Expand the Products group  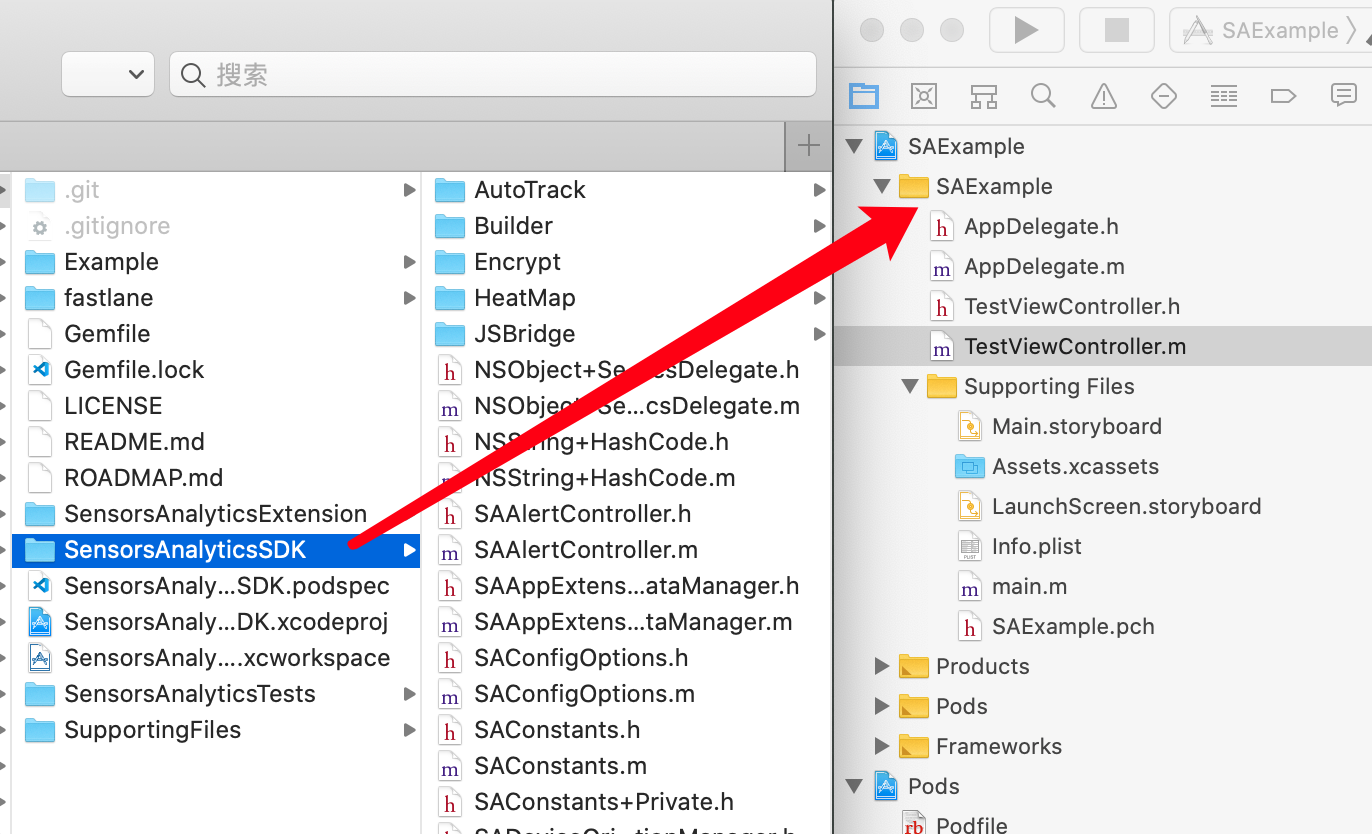tap(881, 666)
